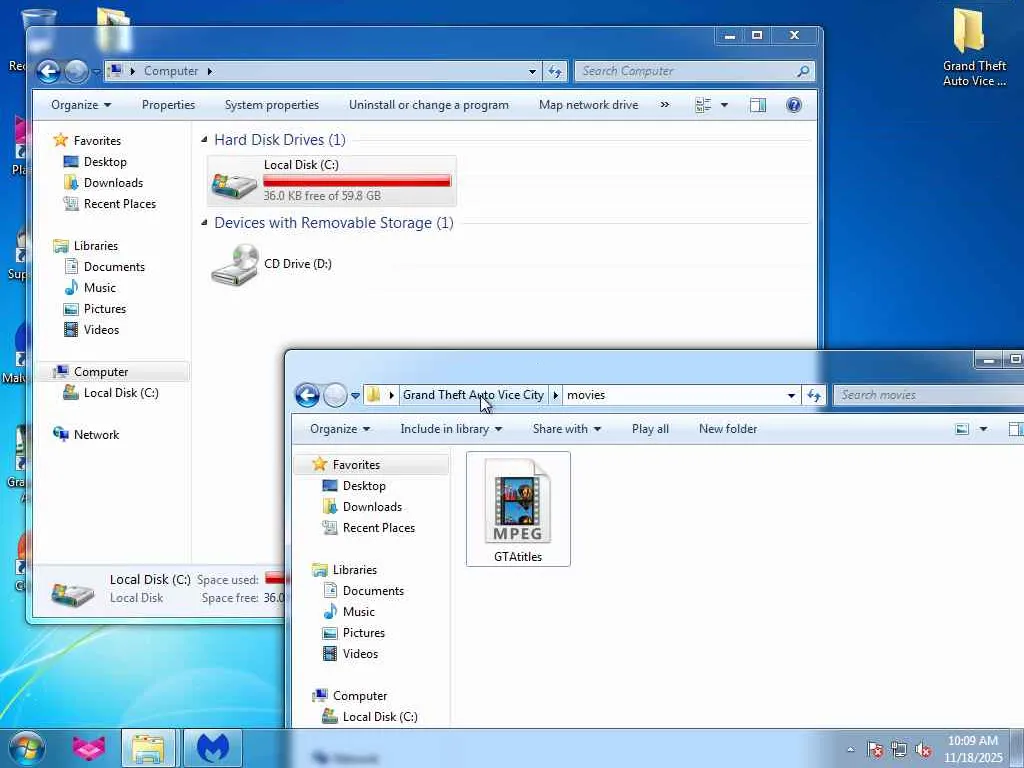Click the Change your view icon in Computer window
Screen dimensions: 1024x768
pos(703,105)
